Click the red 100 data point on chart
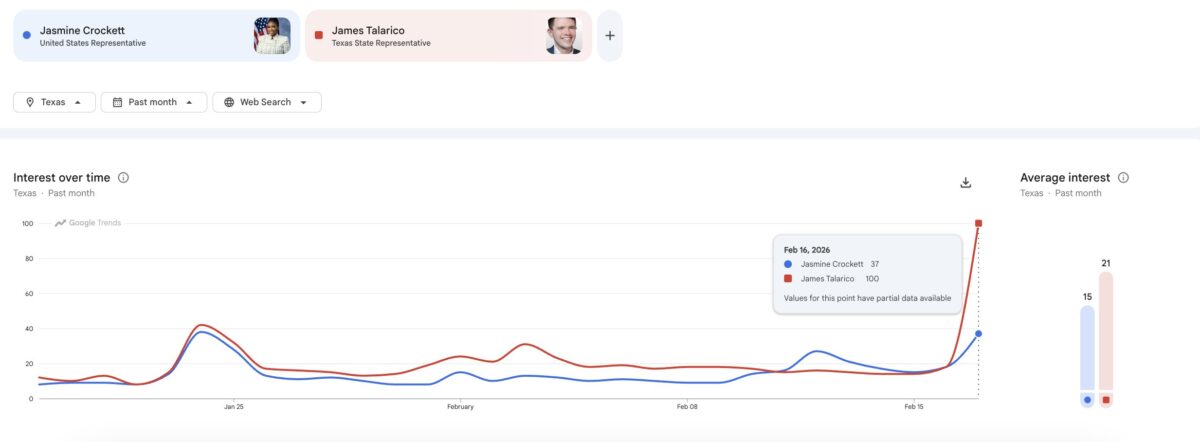 pos(978,223)
